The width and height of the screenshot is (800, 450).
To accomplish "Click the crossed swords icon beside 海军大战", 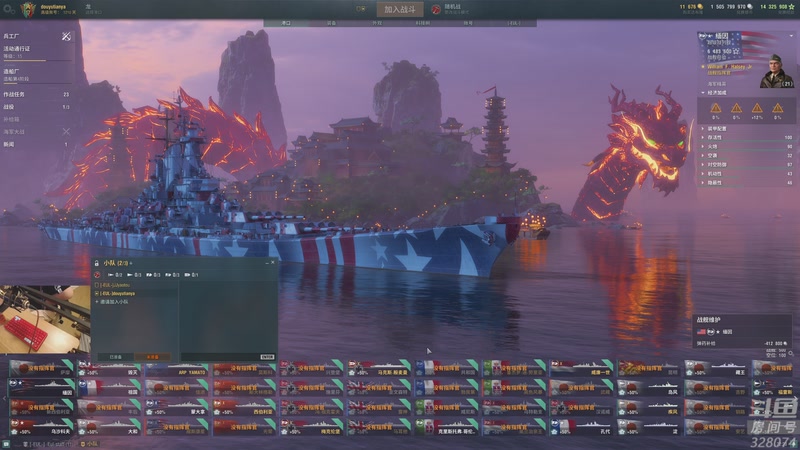I will click(66, 132).
